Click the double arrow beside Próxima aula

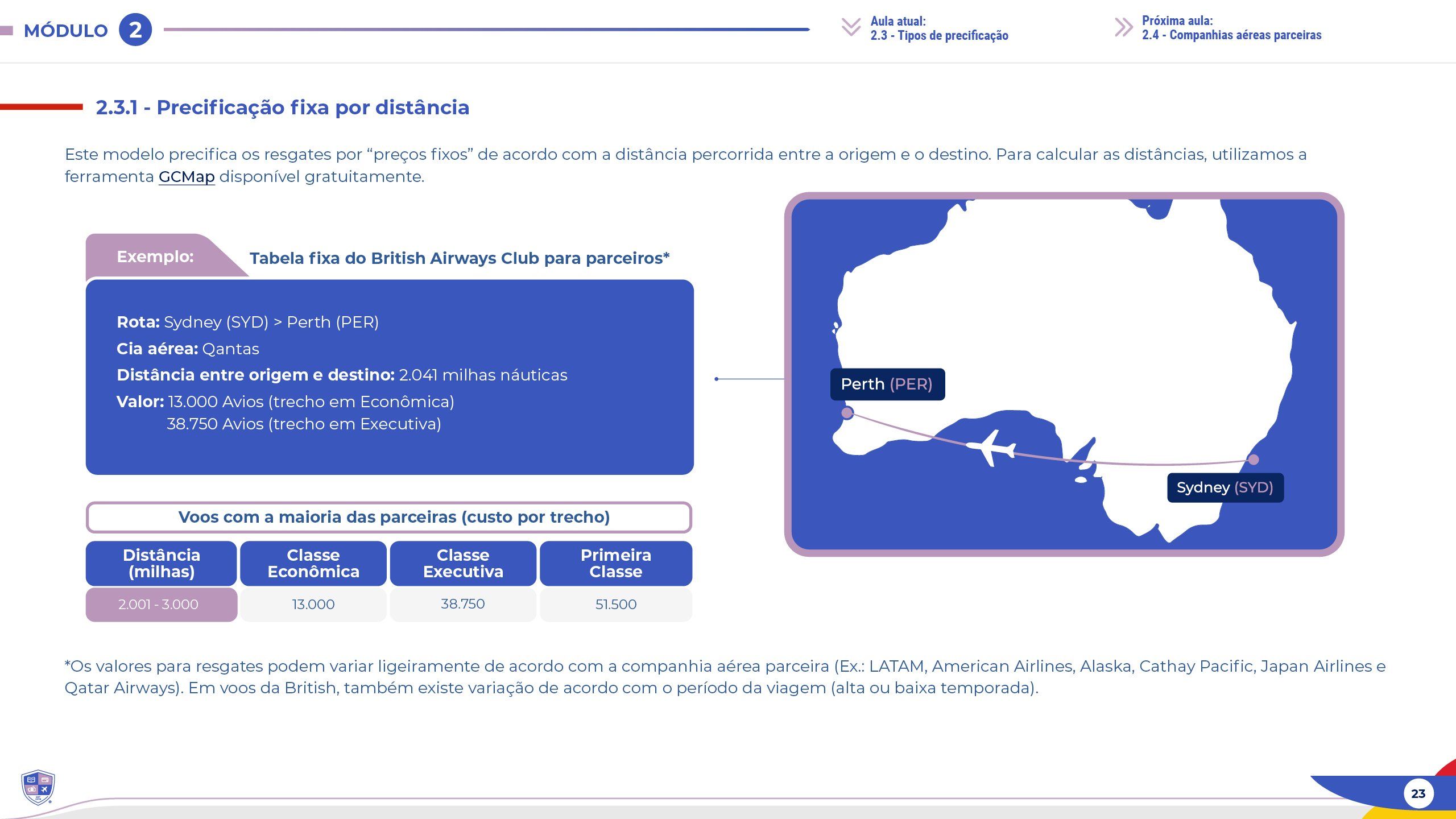coord(1123,27)
